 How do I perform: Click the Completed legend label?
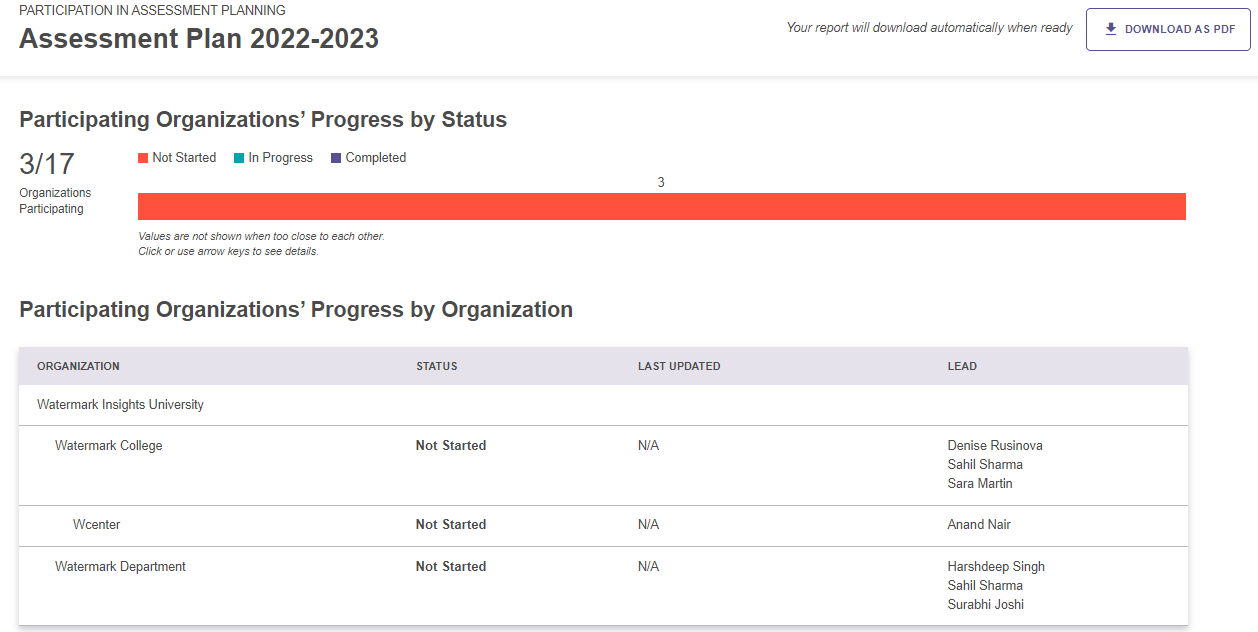coord(376,158)
